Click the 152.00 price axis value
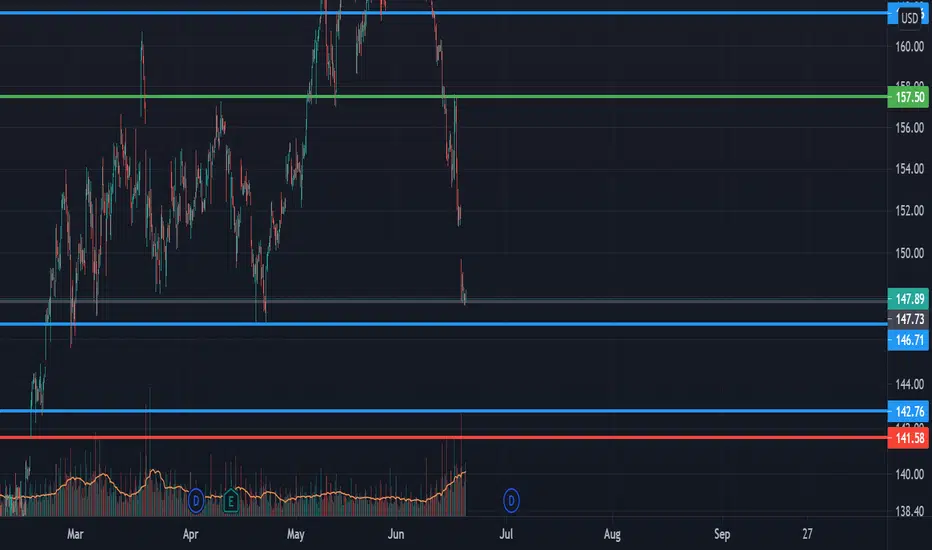The height and width of the screenshot is (550, 932). pos(909,210)
